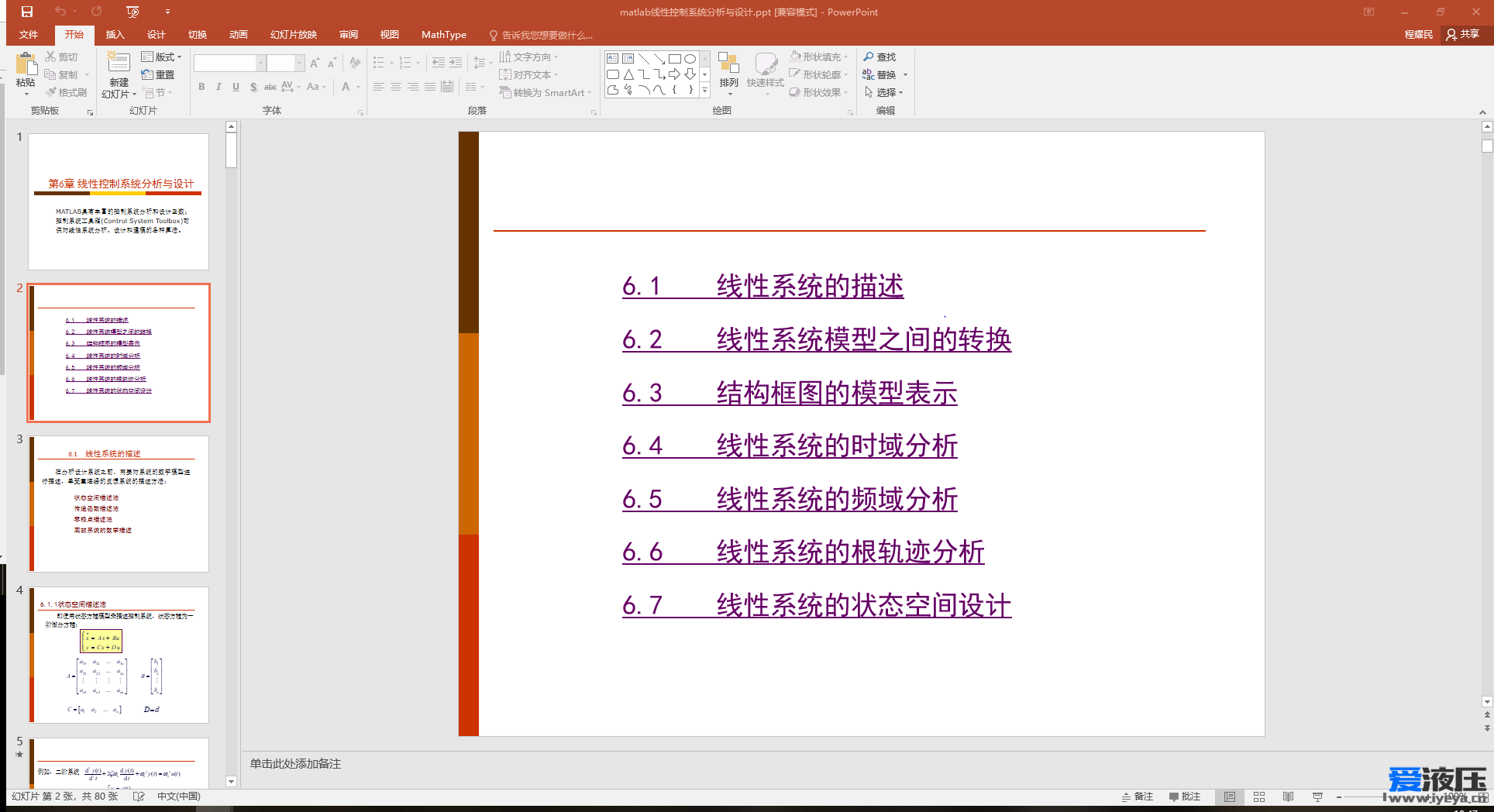Open link 6.5 线性系统的频域分析
Screen dimensions: 1494x812
[x=790, y=499]
